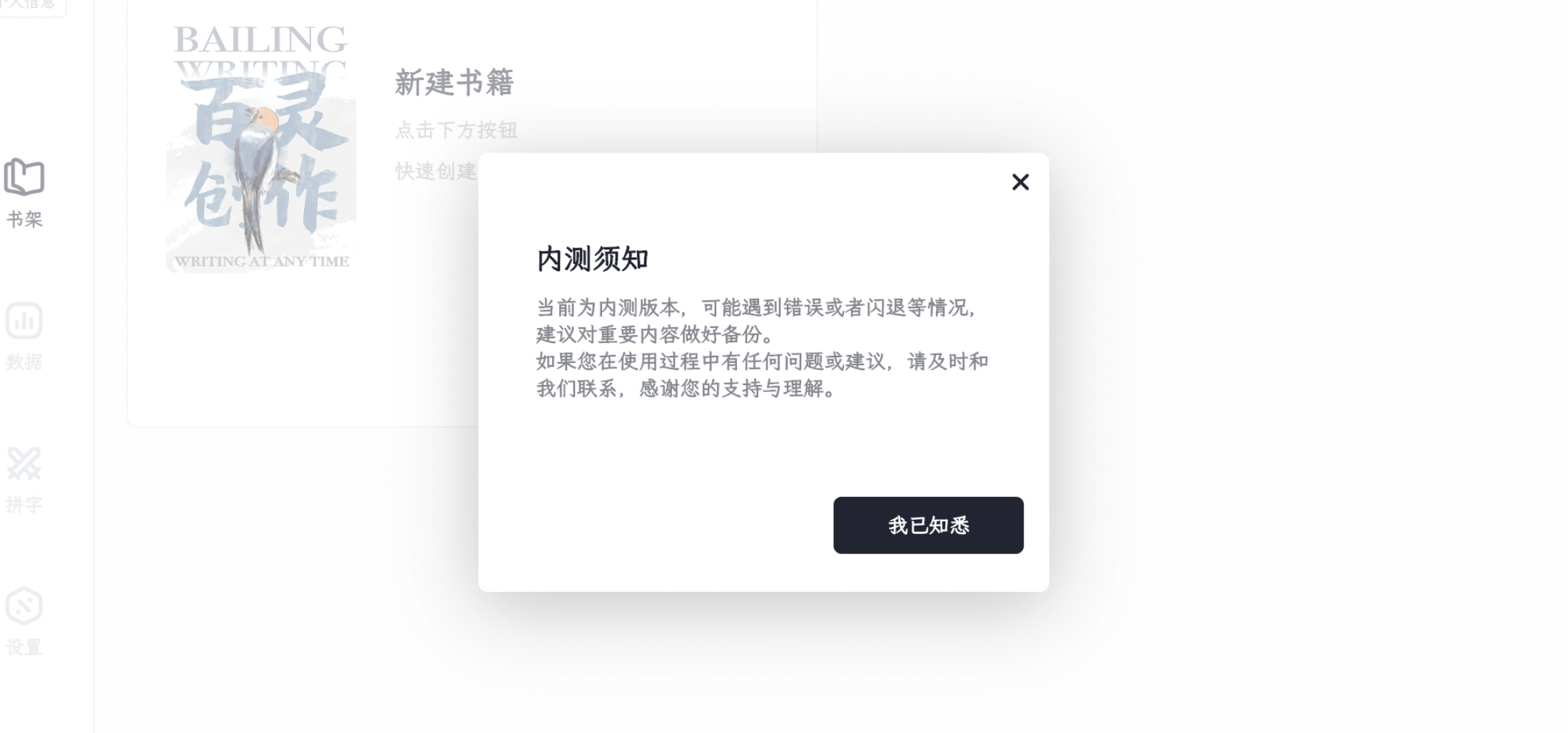Click the 数据 bar chart icon

coord(24,321)
